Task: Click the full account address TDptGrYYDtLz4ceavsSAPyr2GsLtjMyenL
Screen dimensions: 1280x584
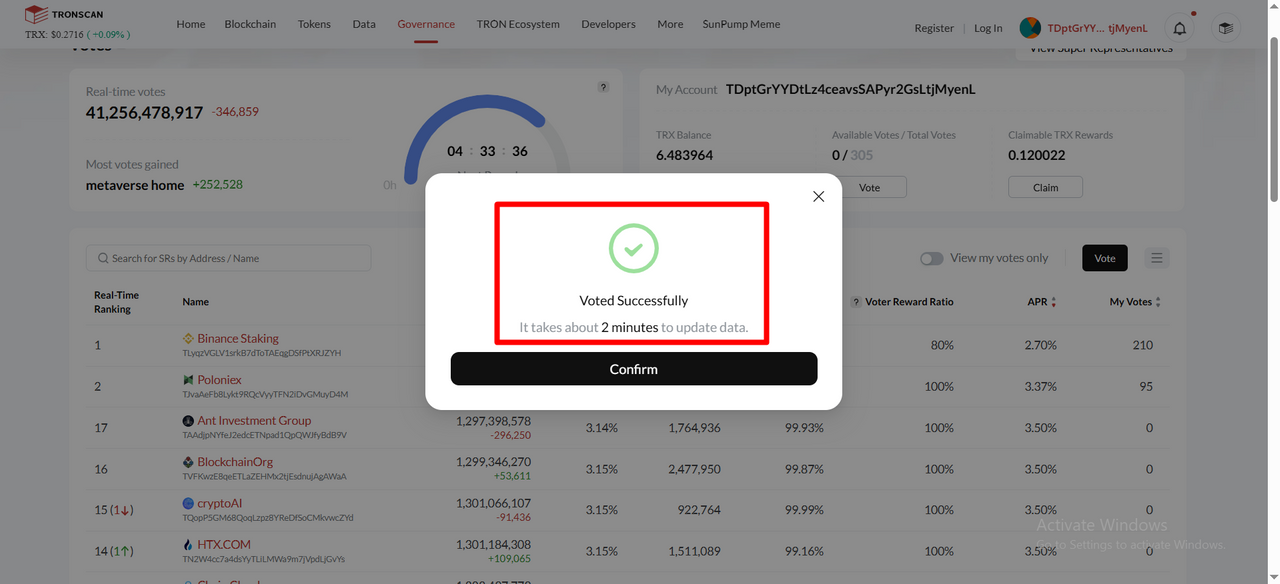Action: (850, 89)
